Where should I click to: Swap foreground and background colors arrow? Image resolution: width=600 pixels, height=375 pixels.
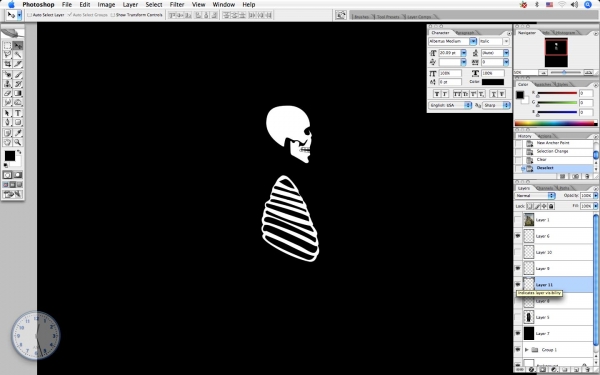19,152
